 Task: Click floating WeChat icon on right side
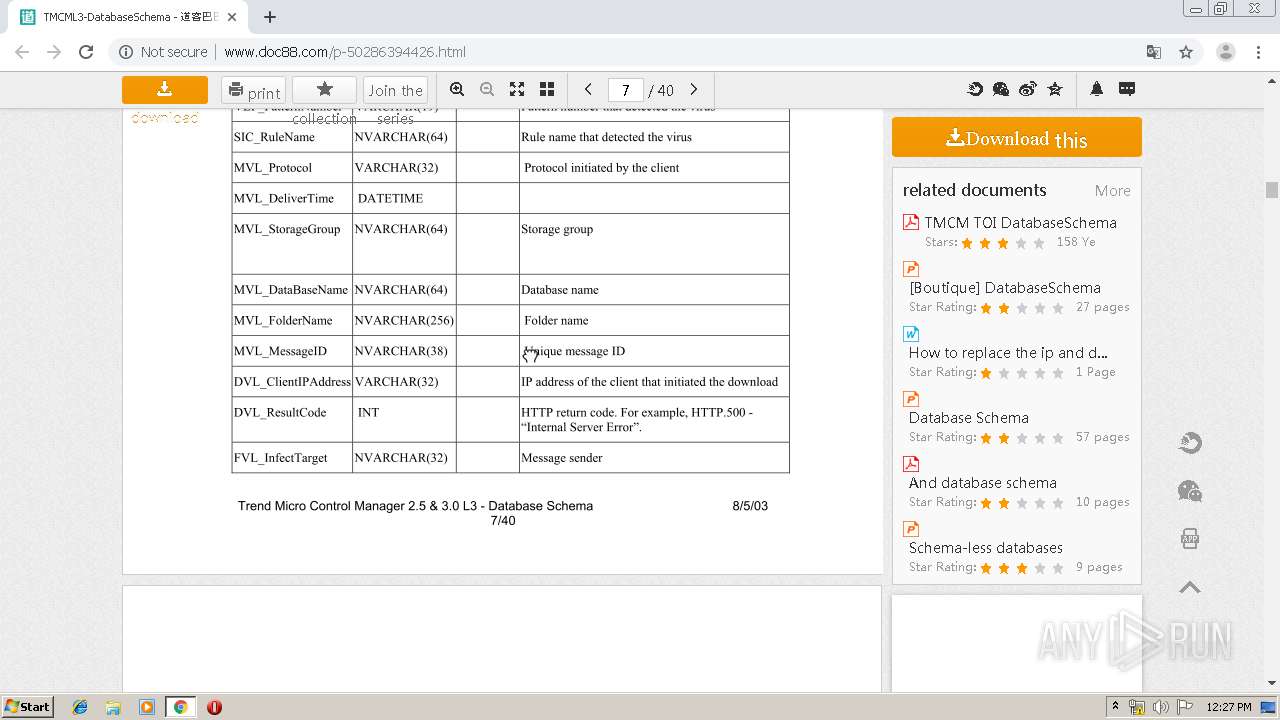pyautogui.click(x=1190, y=491)
